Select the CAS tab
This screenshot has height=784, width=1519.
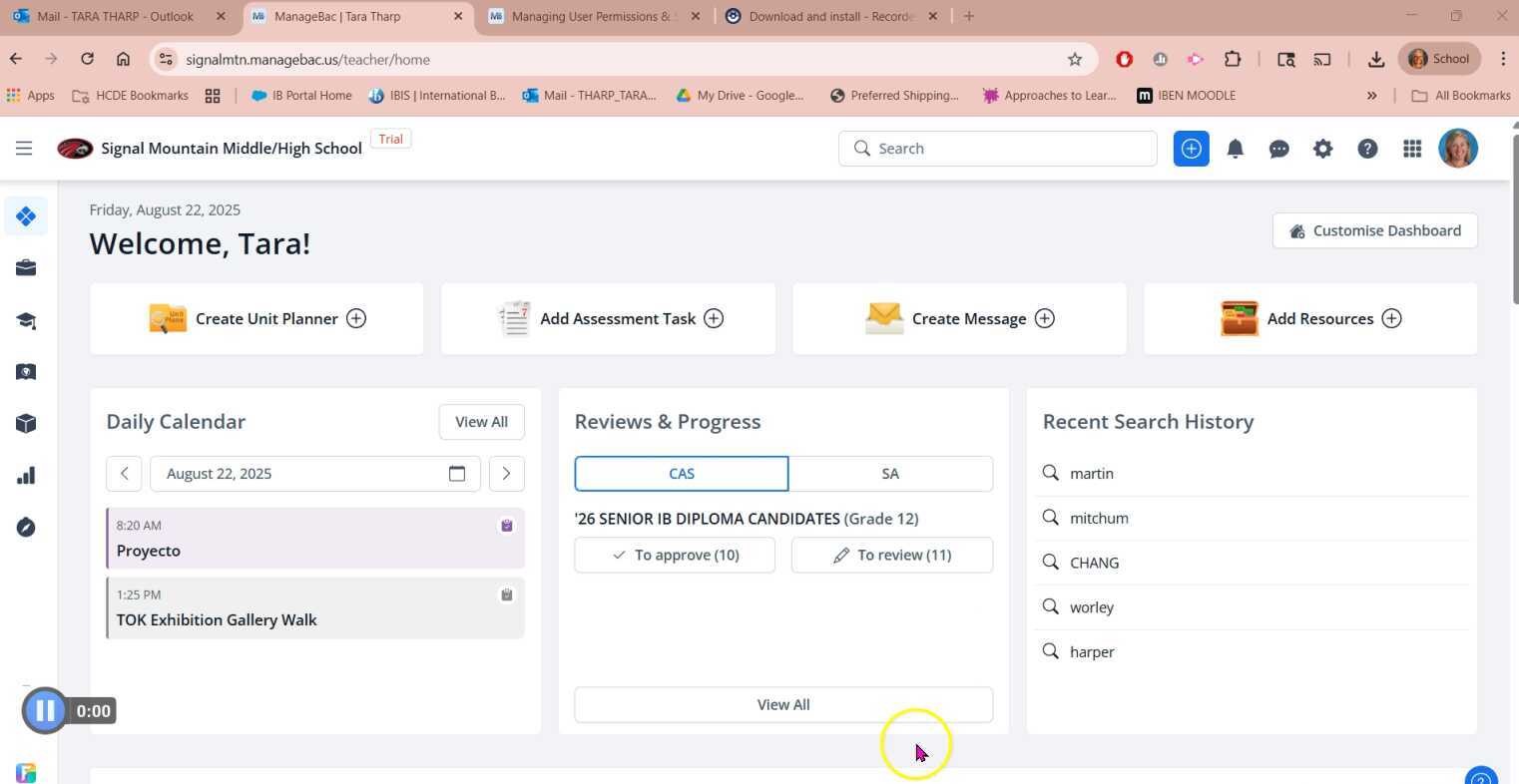682,474
